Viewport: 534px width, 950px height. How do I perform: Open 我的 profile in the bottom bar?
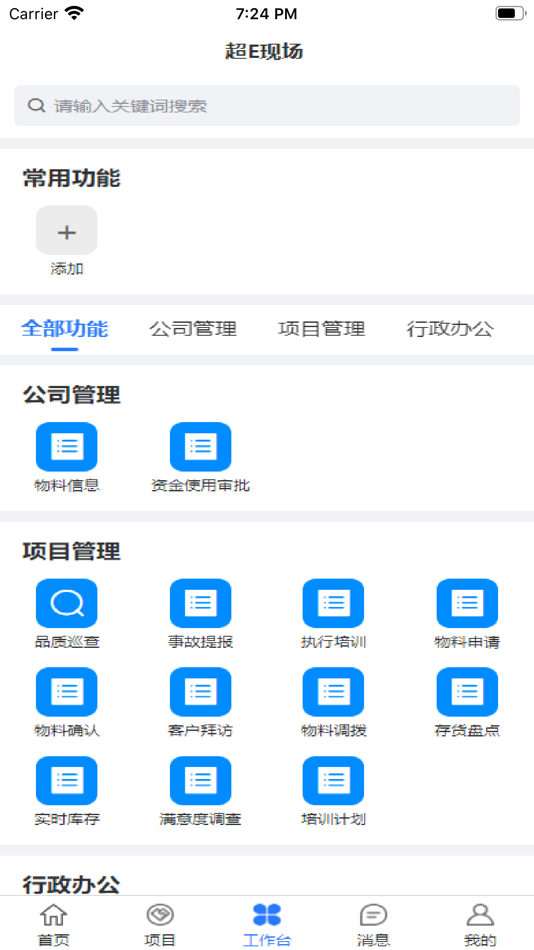click(480, 925)
